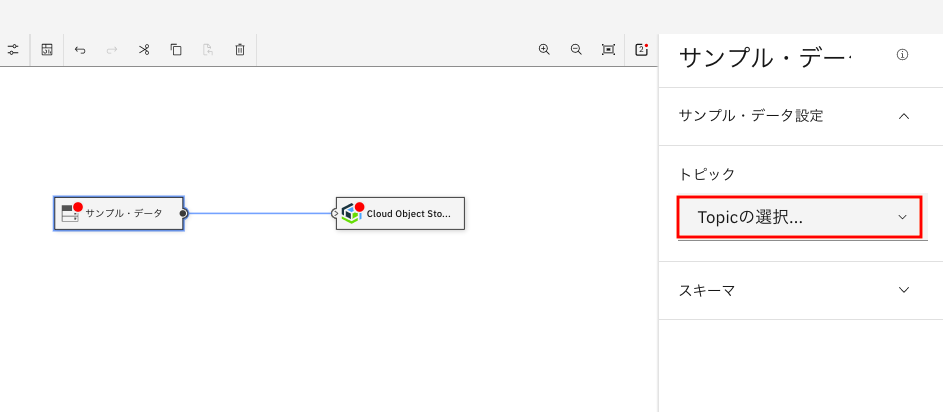Delete selected node with trash icon
This screenshot has height=412, width=943.
click(239, 50)
